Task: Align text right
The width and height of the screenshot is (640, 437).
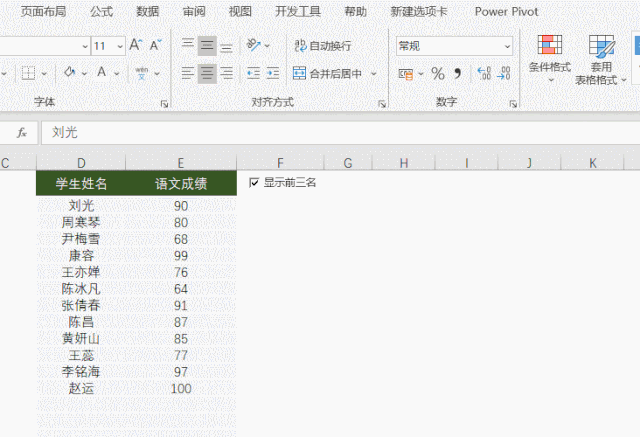Action: click(x=227, y=73)
